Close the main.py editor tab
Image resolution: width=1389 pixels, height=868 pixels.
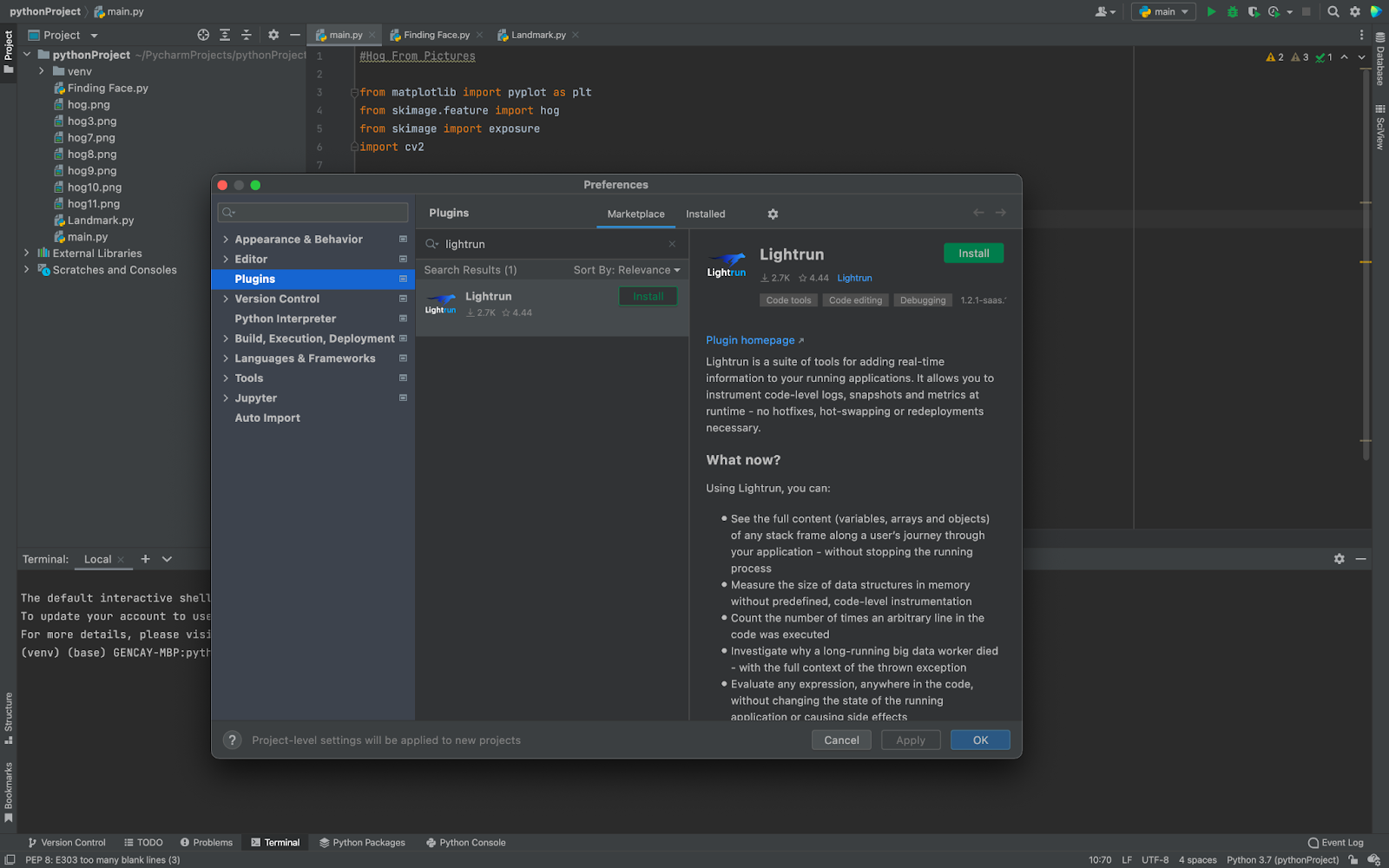tap(372, 35)
